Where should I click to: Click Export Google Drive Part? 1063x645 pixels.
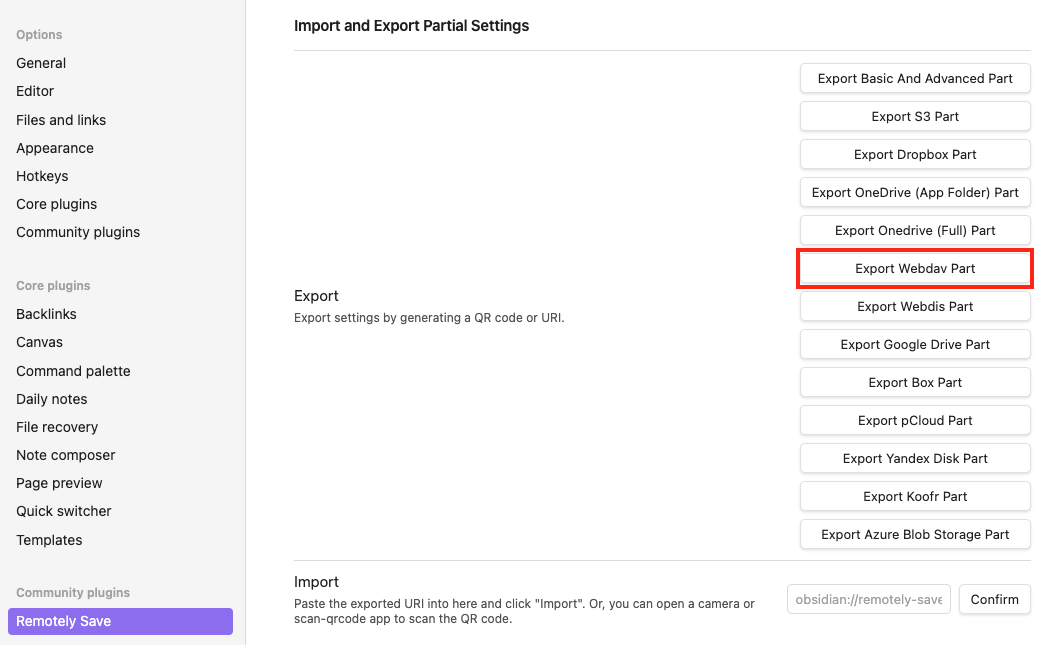click(x=915, y=345)
